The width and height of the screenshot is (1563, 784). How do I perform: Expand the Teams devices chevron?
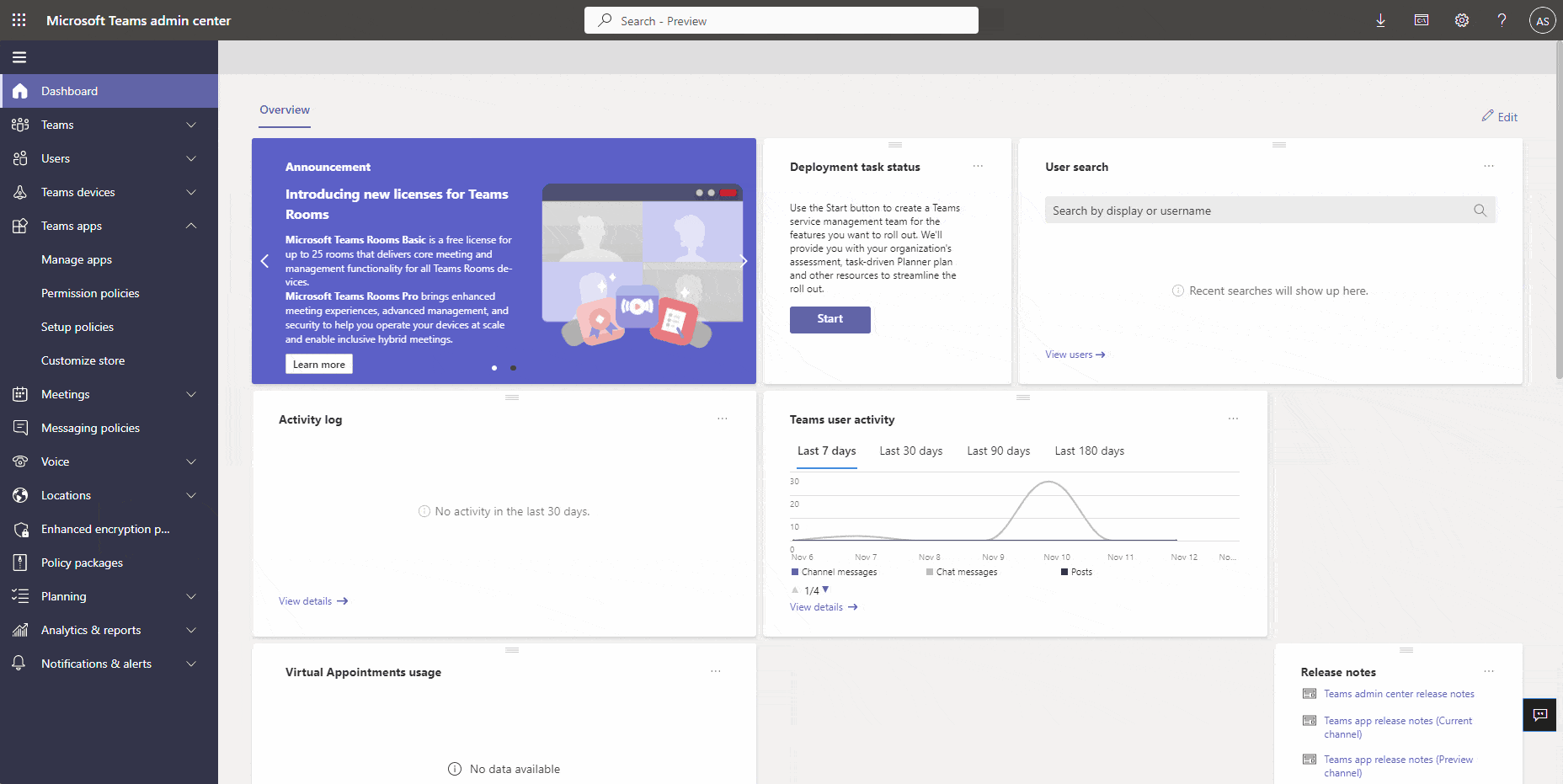[x=191, y=192]
